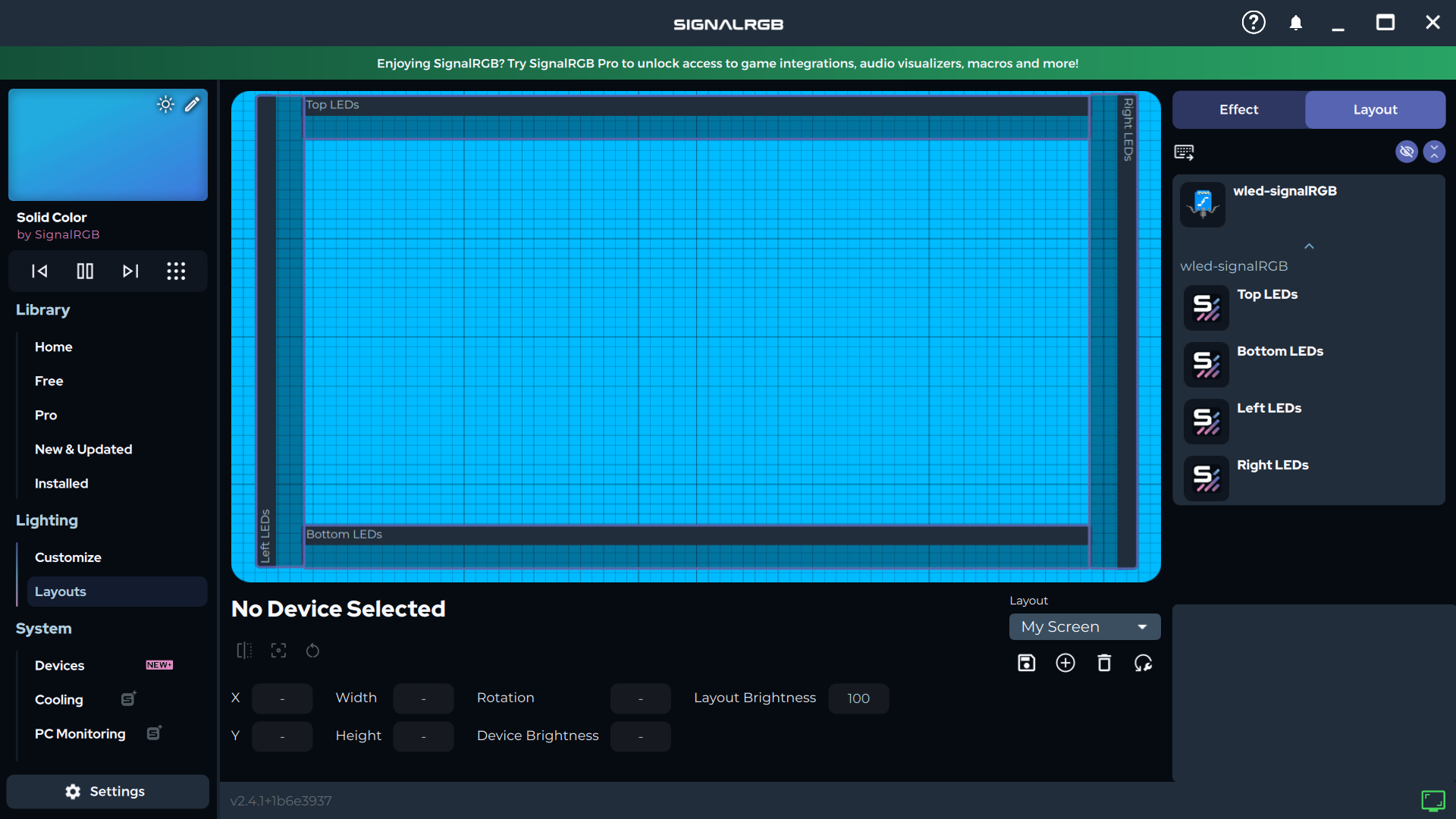Click the 'by SignalRGB' author link
The height and width of the screenshot is (819, 1456).
(x=58, y=235)
